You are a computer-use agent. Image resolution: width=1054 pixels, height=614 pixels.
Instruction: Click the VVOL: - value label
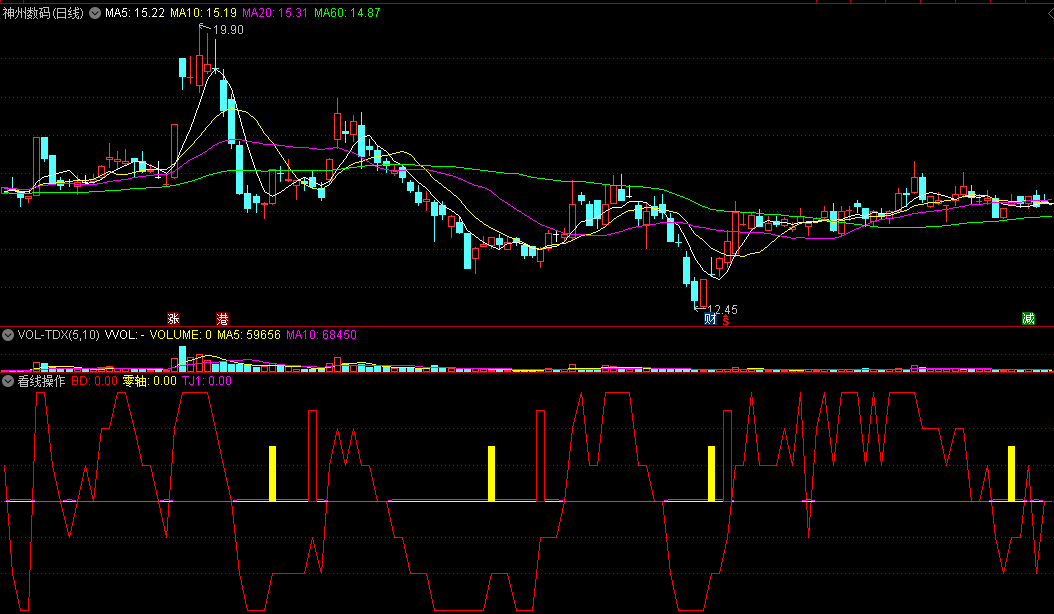click(124, 335)
